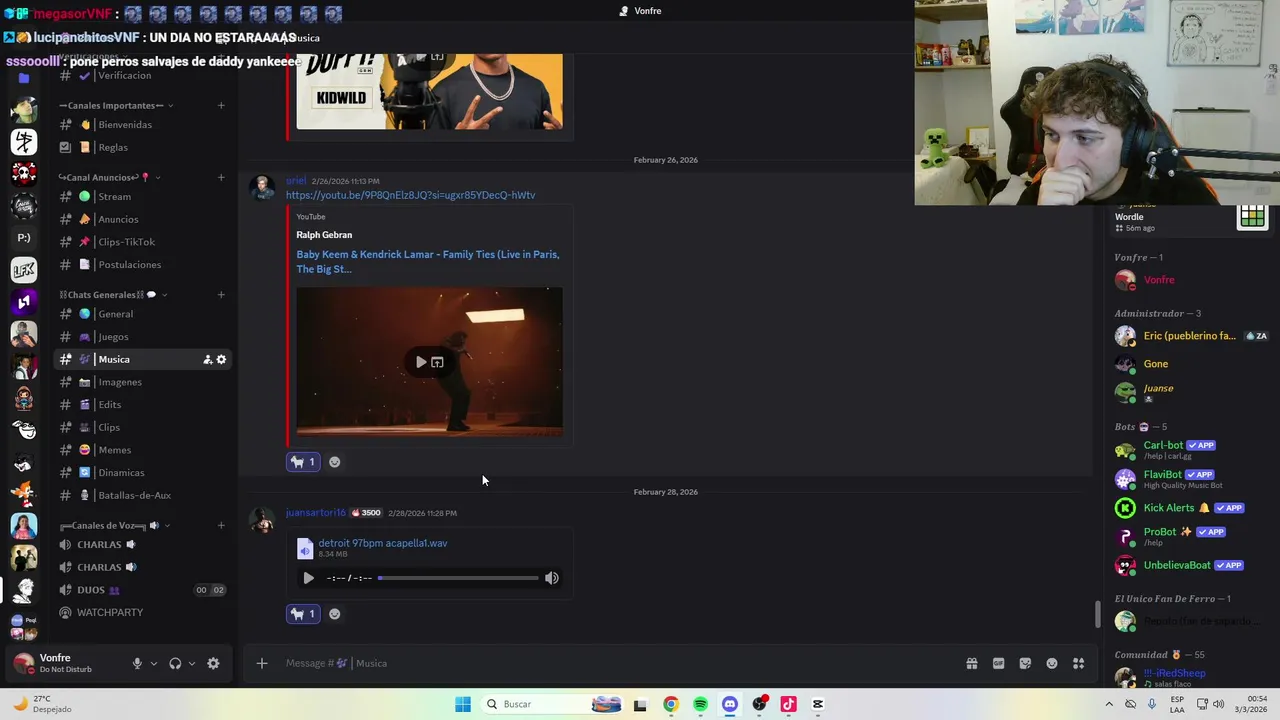The image size is (1280, 720).
Task: Open Baby Keem & Kendrick Lamar video title link
Action: click(428, 262)
